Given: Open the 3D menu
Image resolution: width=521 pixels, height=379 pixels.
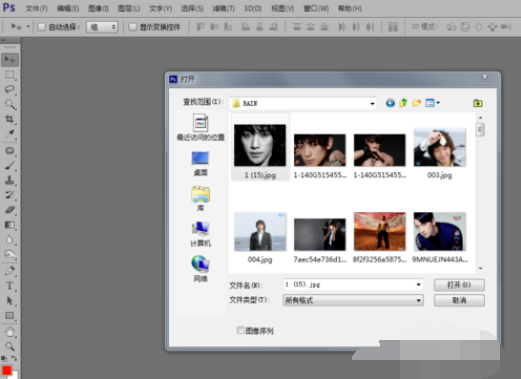Looking at the screenshot, I should (252, 8).
